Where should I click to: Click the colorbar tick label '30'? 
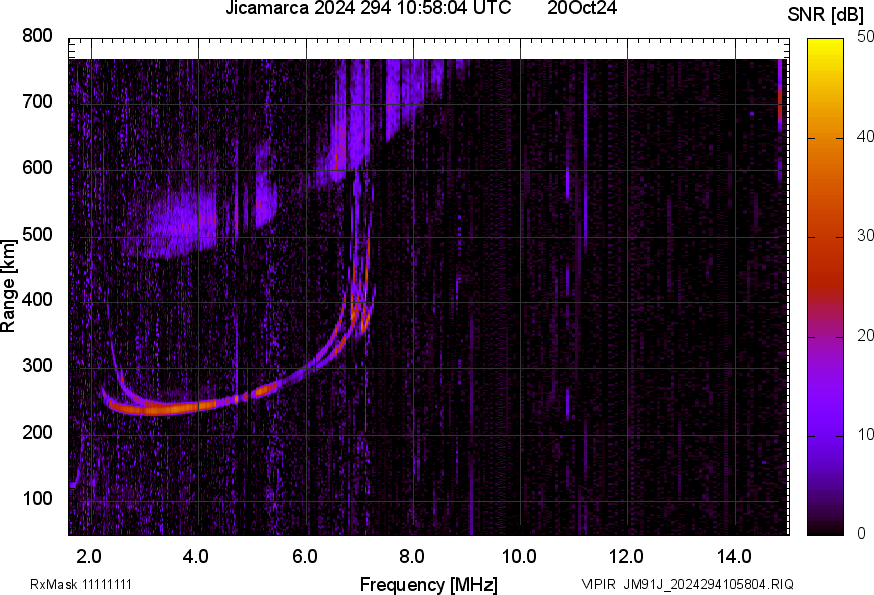pos(865,236)
